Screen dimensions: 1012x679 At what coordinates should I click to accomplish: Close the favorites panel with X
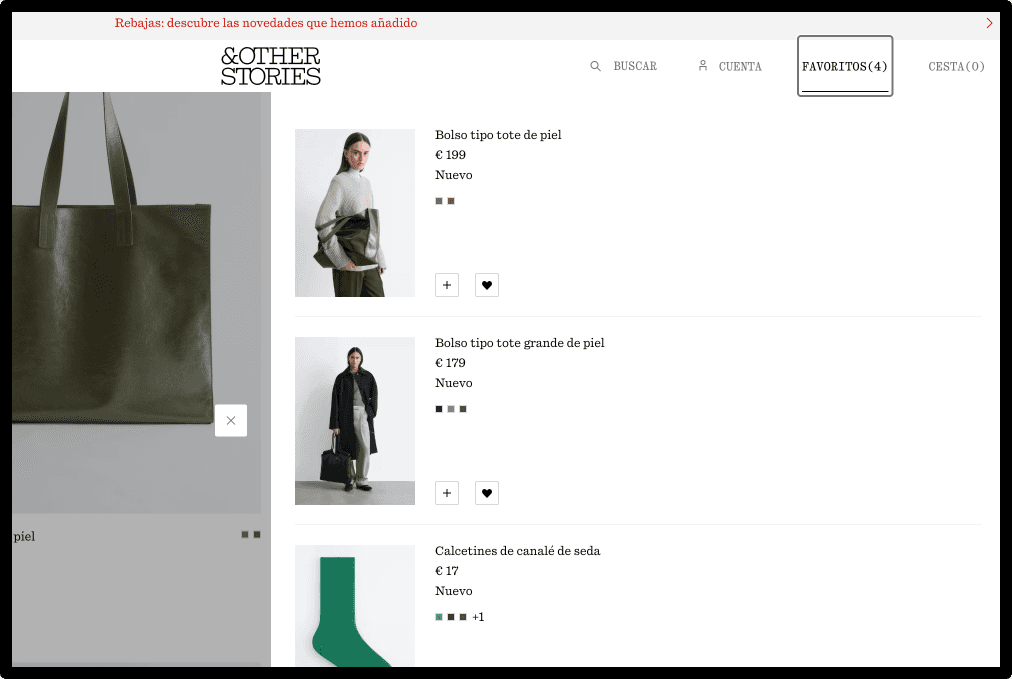[x=231, y=420]
